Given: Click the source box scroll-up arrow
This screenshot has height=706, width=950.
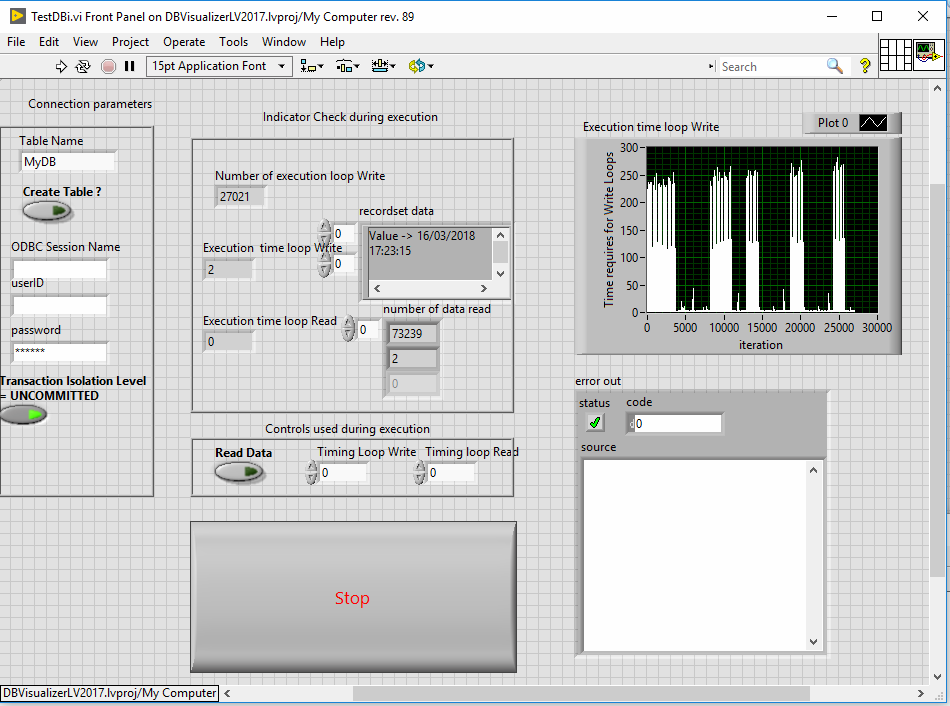Looking at the screenshot, I should click(814, 470).
